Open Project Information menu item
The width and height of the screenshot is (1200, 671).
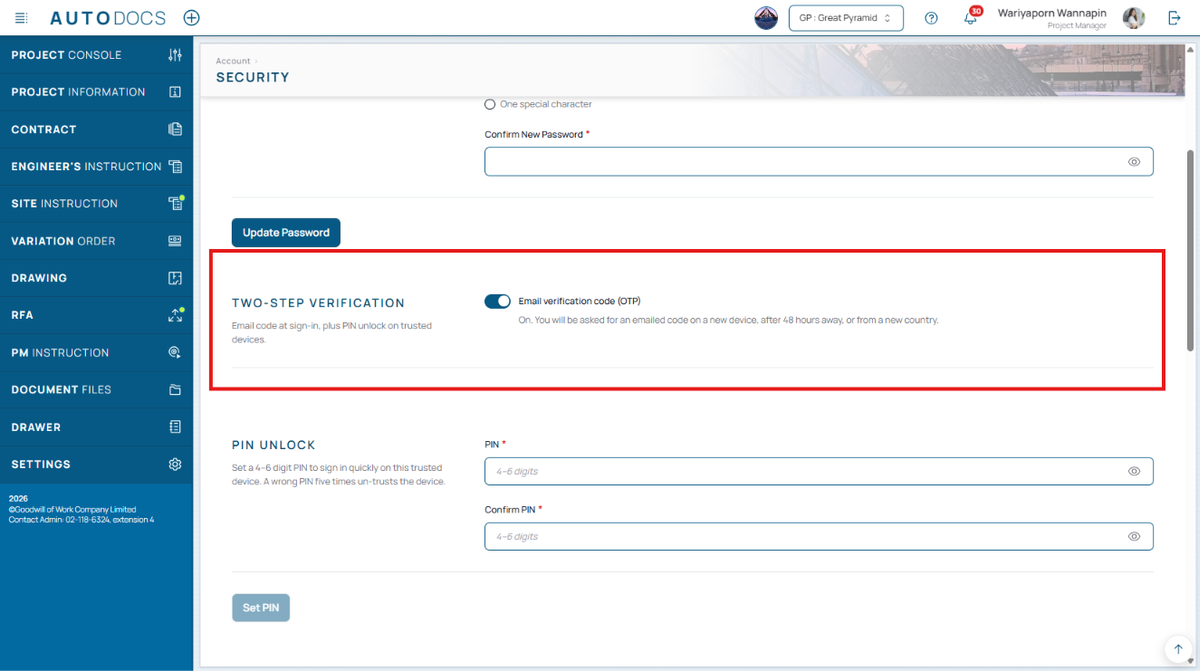click(96, 92)
